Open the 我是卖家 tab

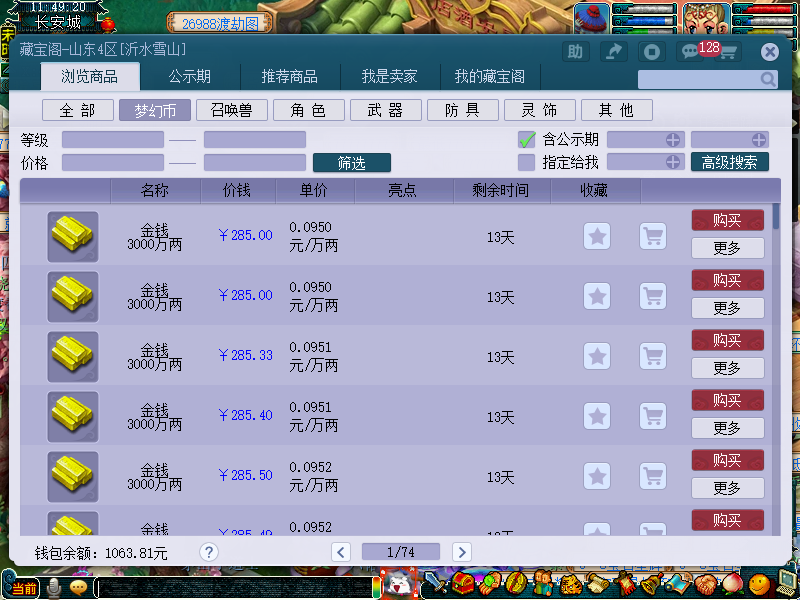pyautogui.click(x=389, y=77)
